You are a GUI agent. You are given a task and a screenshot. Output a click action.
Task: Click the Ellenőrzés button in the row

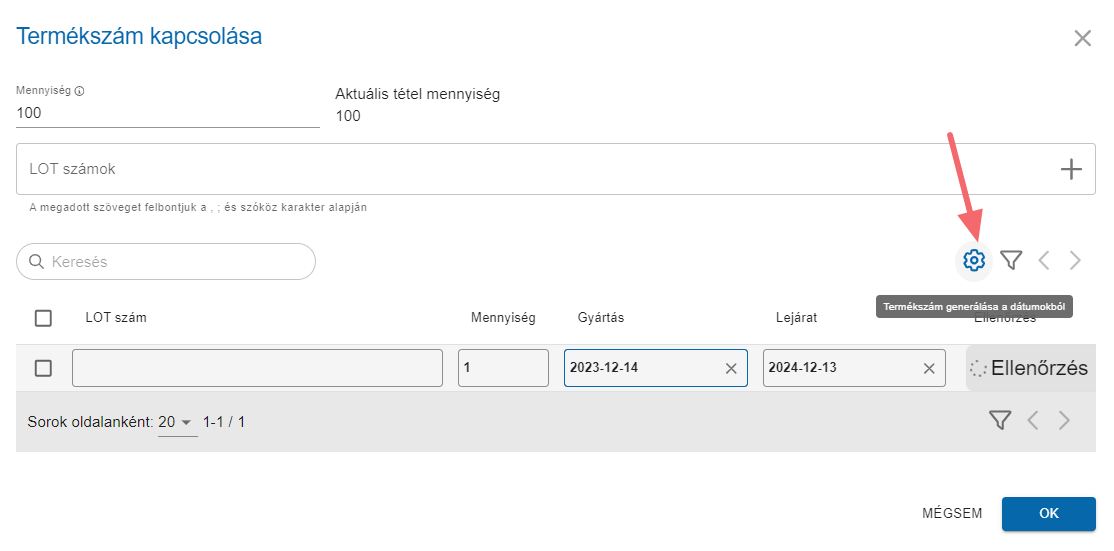pyautogui.click(x=1030, y=368)
